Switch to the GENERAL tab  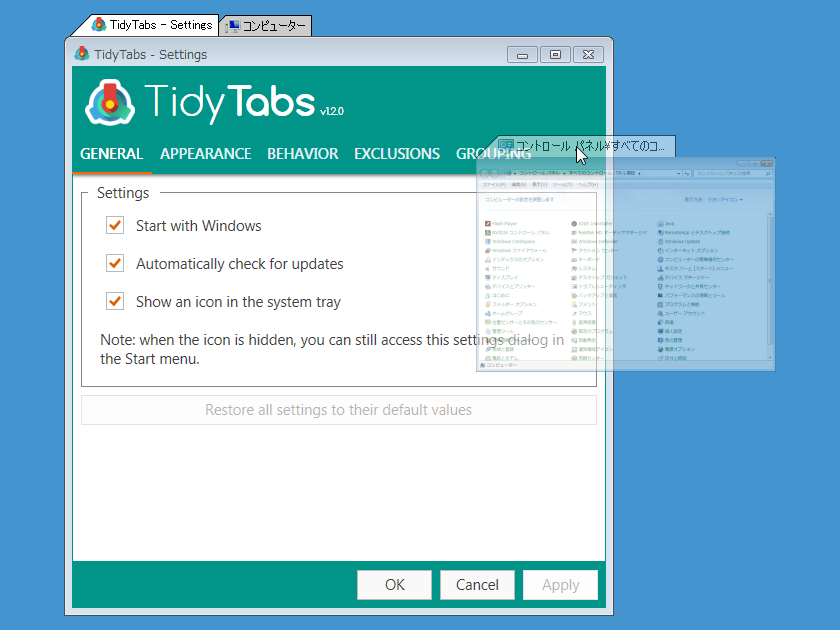[111, 154]
